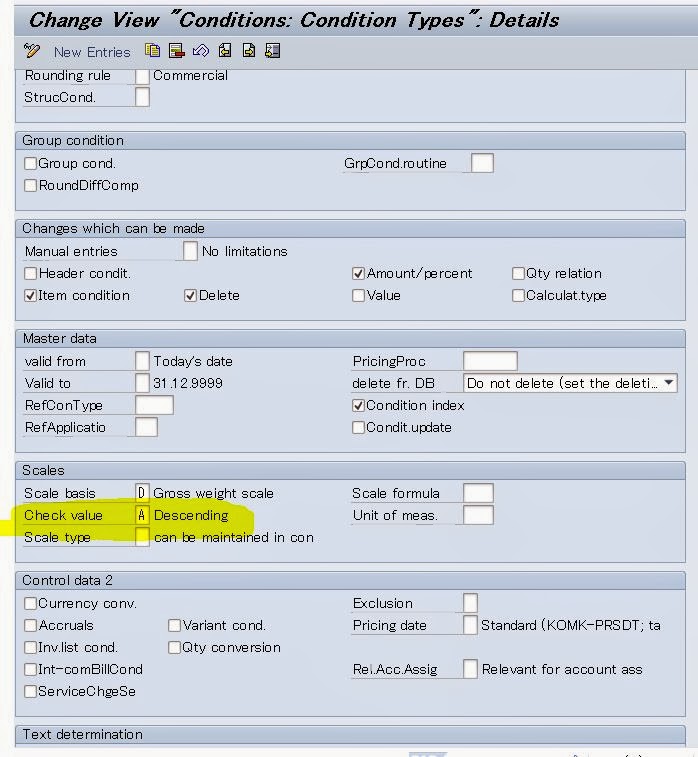Toggle the Currency conv. checkbox

click(30, 603)
